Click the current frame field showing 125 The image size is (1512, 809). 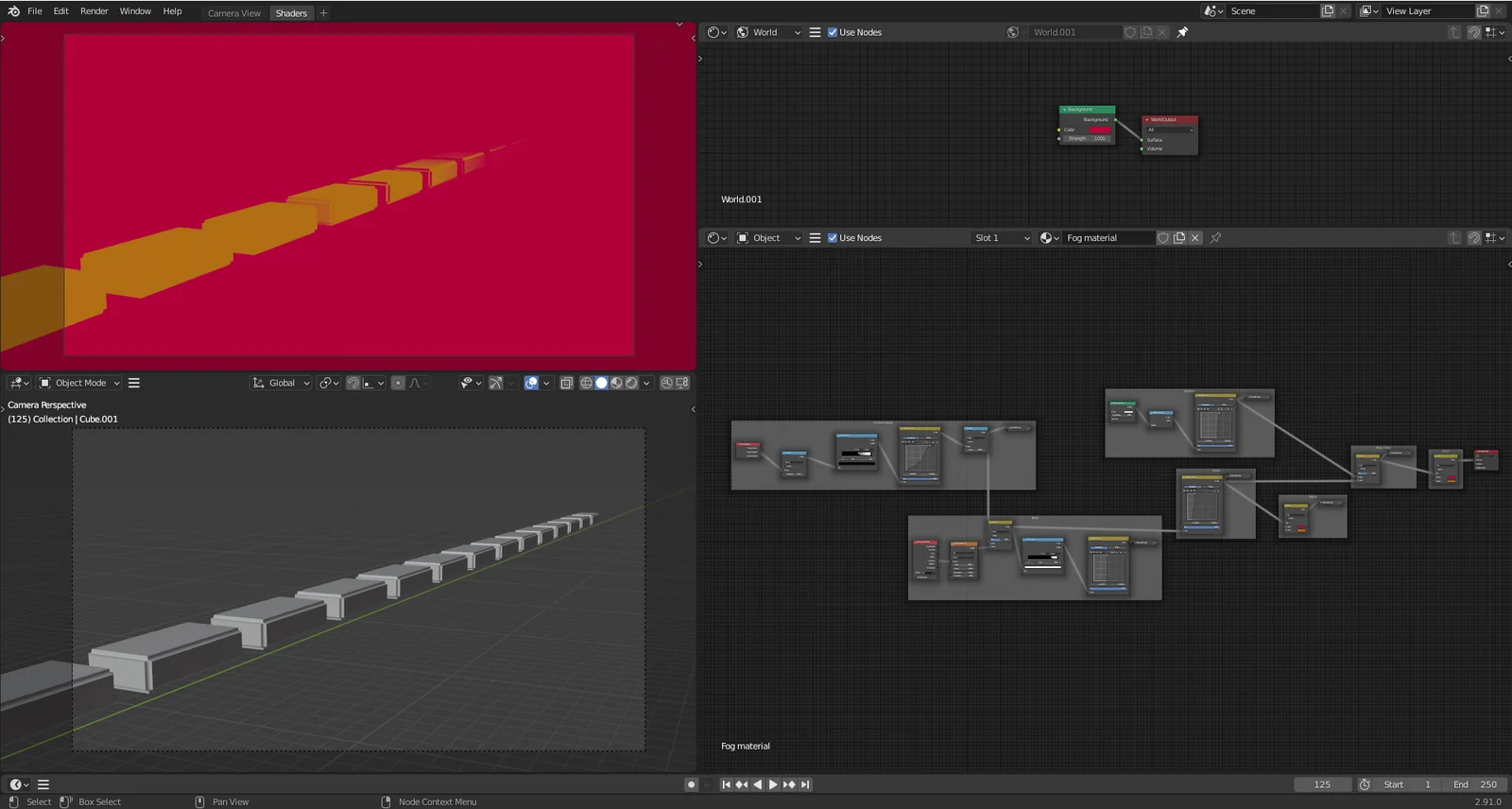(x=1321, y=784)
